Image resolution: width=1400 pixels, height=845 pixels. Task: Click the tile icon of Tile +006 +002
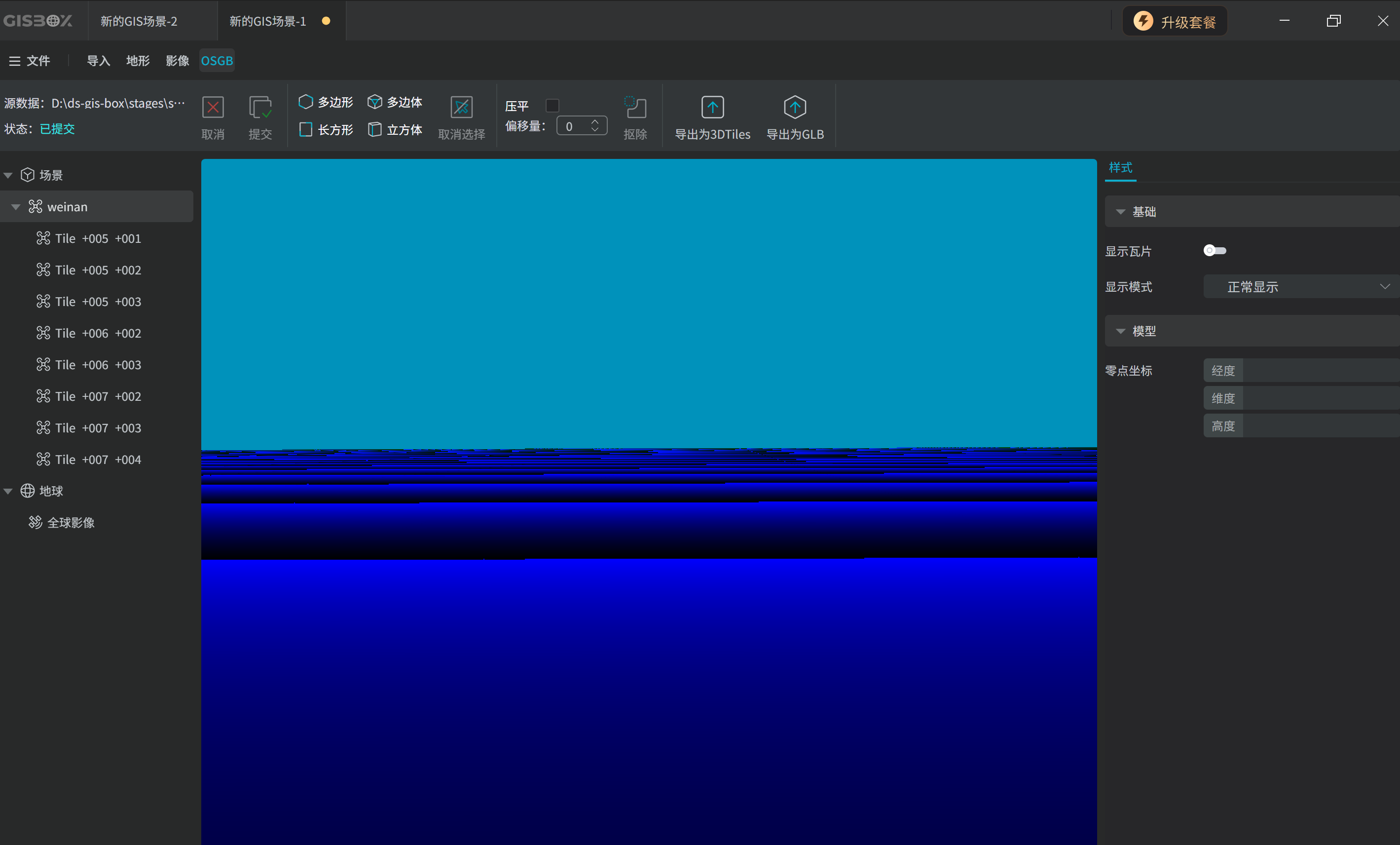point(43,333)
